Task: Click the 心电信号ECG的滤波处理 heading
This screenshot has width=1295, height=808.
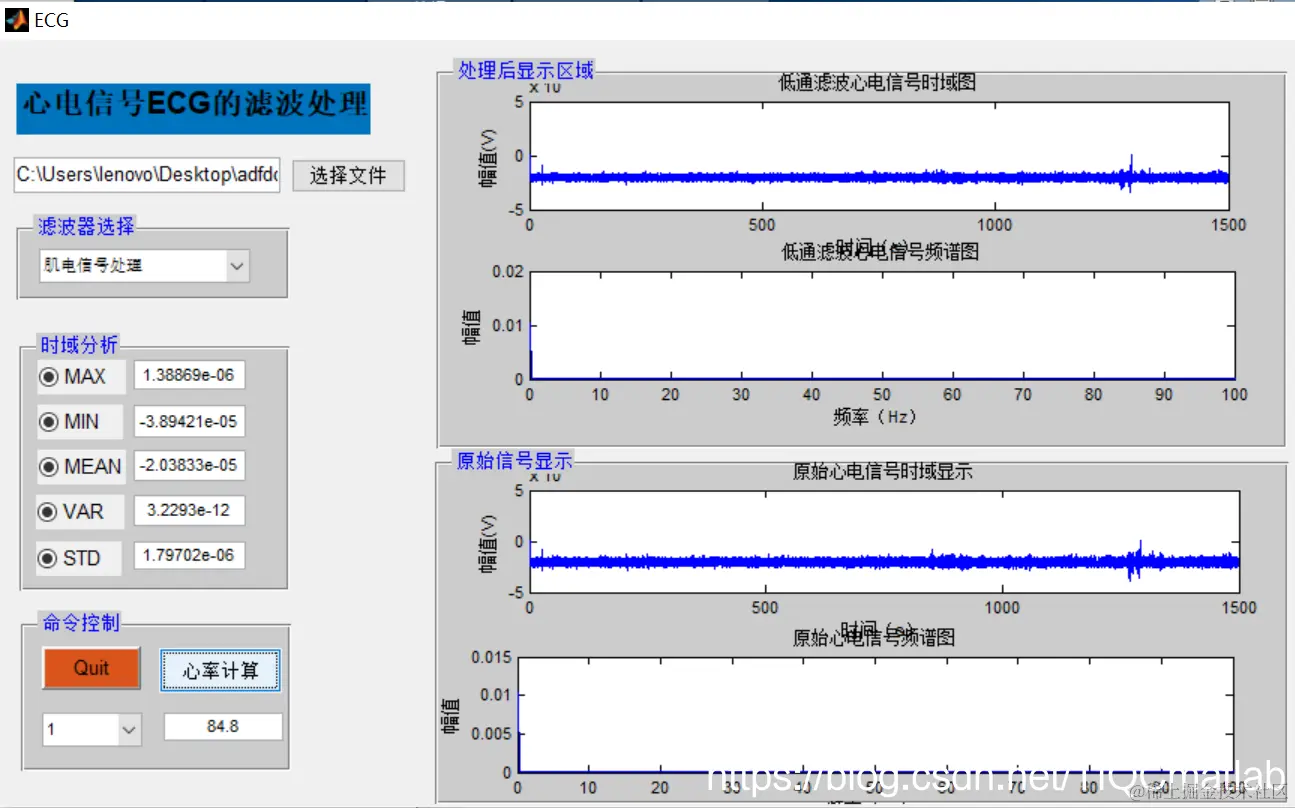Action: (193, 108)
